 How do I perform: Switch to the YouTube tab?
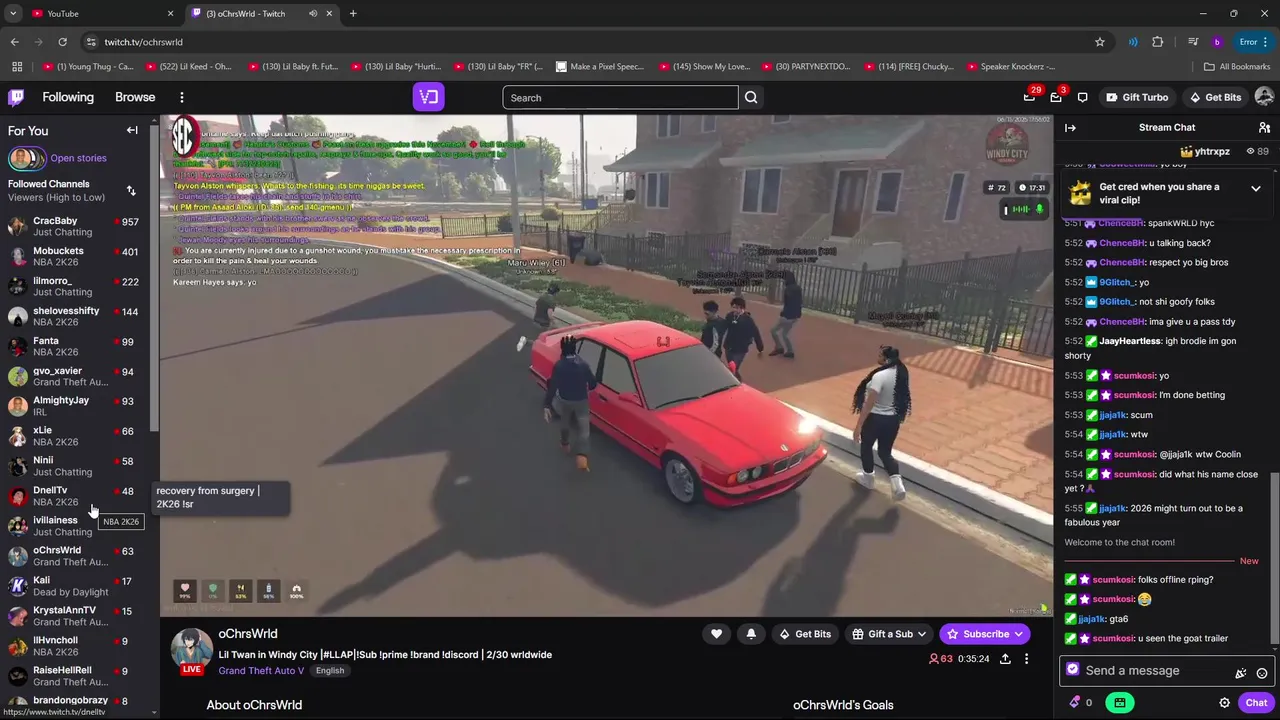point(100,13)
